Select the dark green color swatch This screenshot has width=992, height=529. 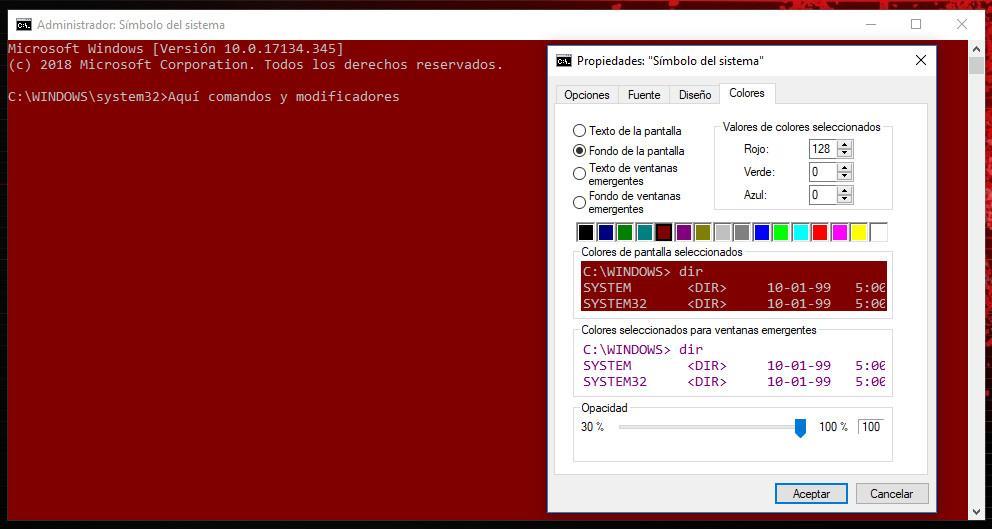tap(624, 232)
